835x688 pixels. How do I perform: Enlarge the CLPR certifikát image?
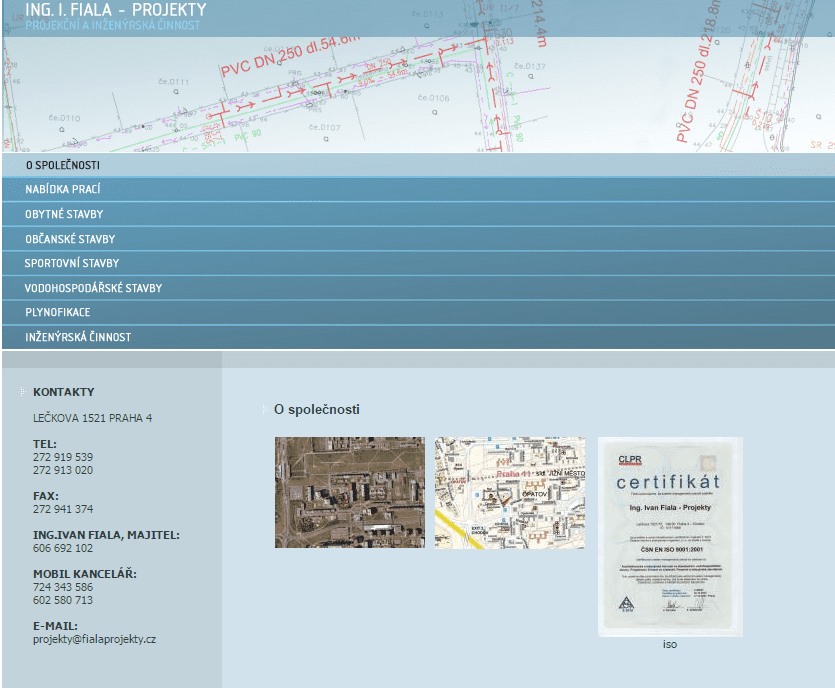pyautogui.click(x=670, y=537)
